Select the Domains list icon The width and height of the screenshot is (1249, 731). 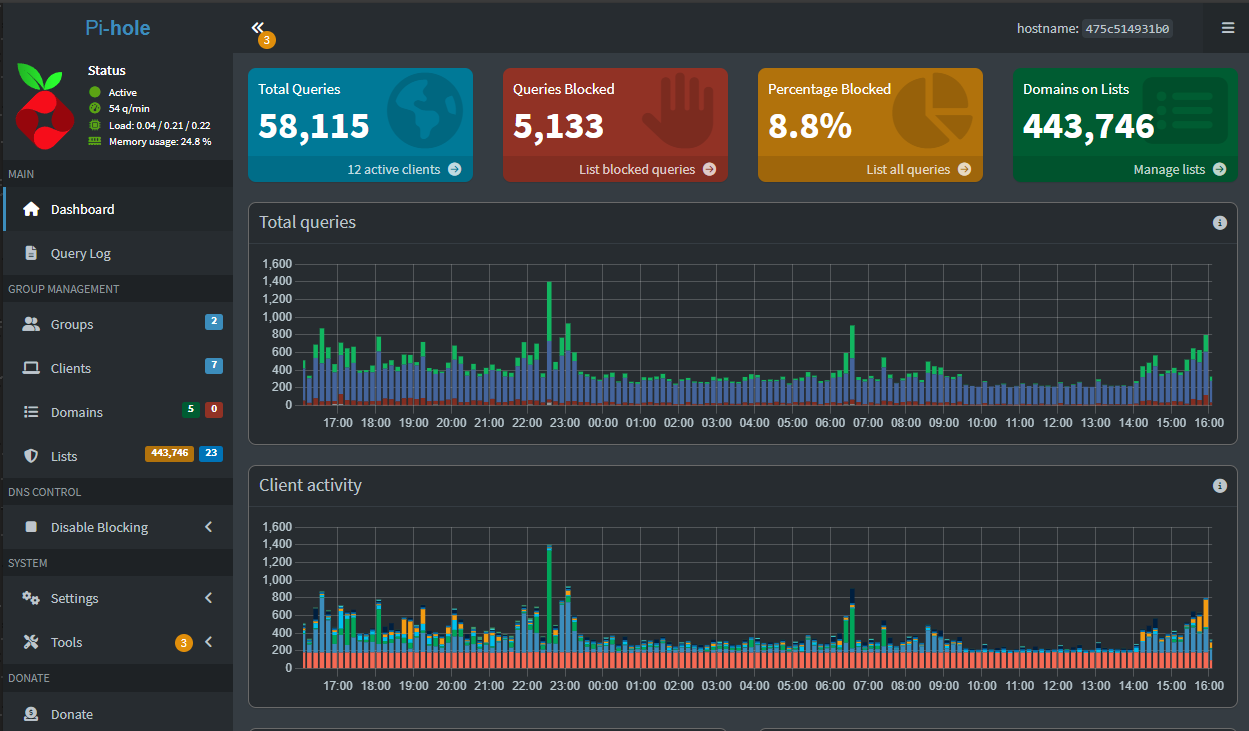point(30,411)
